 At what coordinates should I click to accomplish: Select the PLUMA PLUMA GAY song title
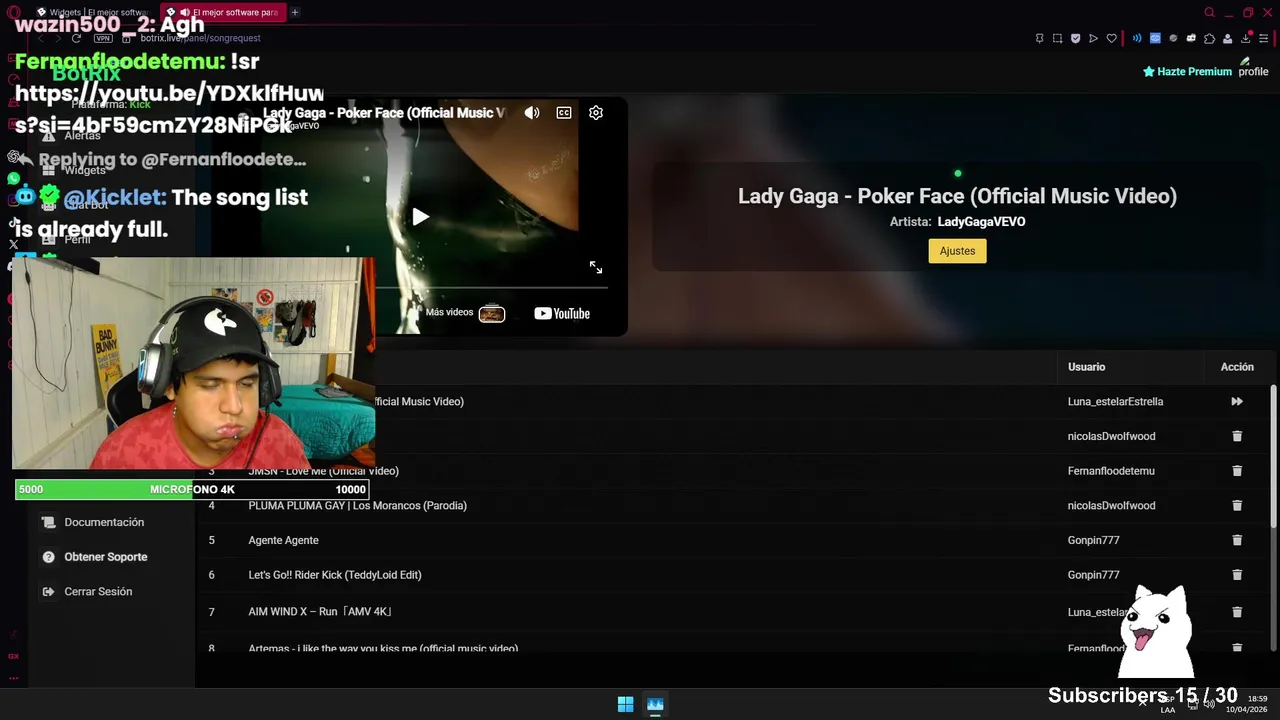coord(357,506)
